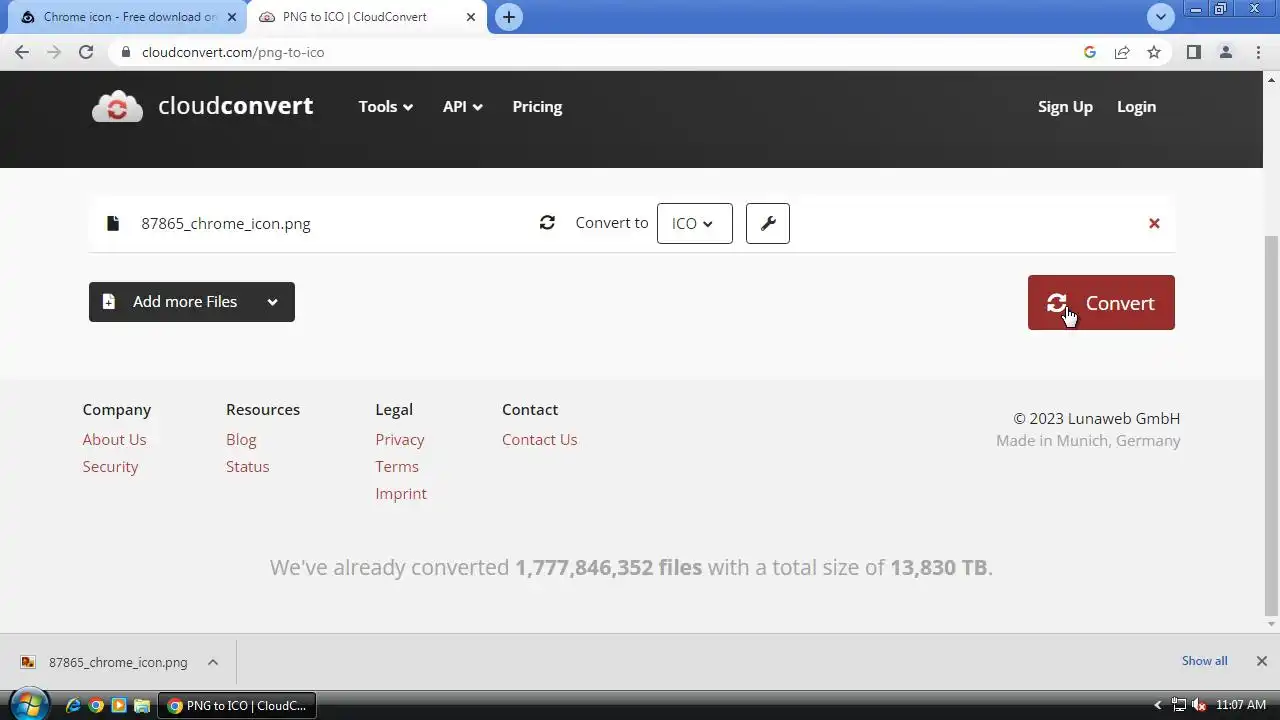Go back using the browser back arrow
Viewport: 1280px width, 720px height.
pyautogui.click(x=22, y=52)
